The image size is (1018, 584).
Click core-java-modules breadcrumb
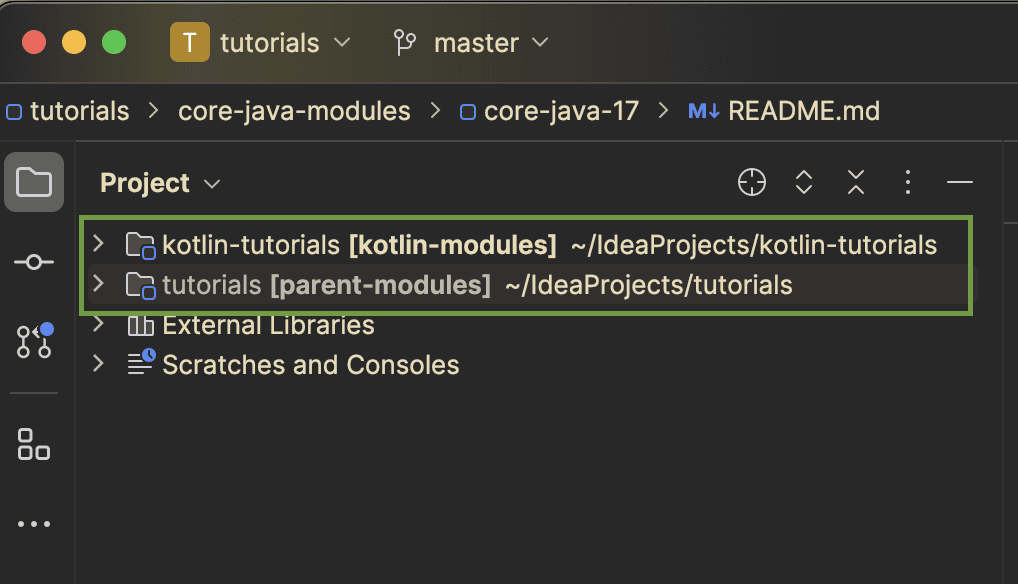click(x=294, y=111)
